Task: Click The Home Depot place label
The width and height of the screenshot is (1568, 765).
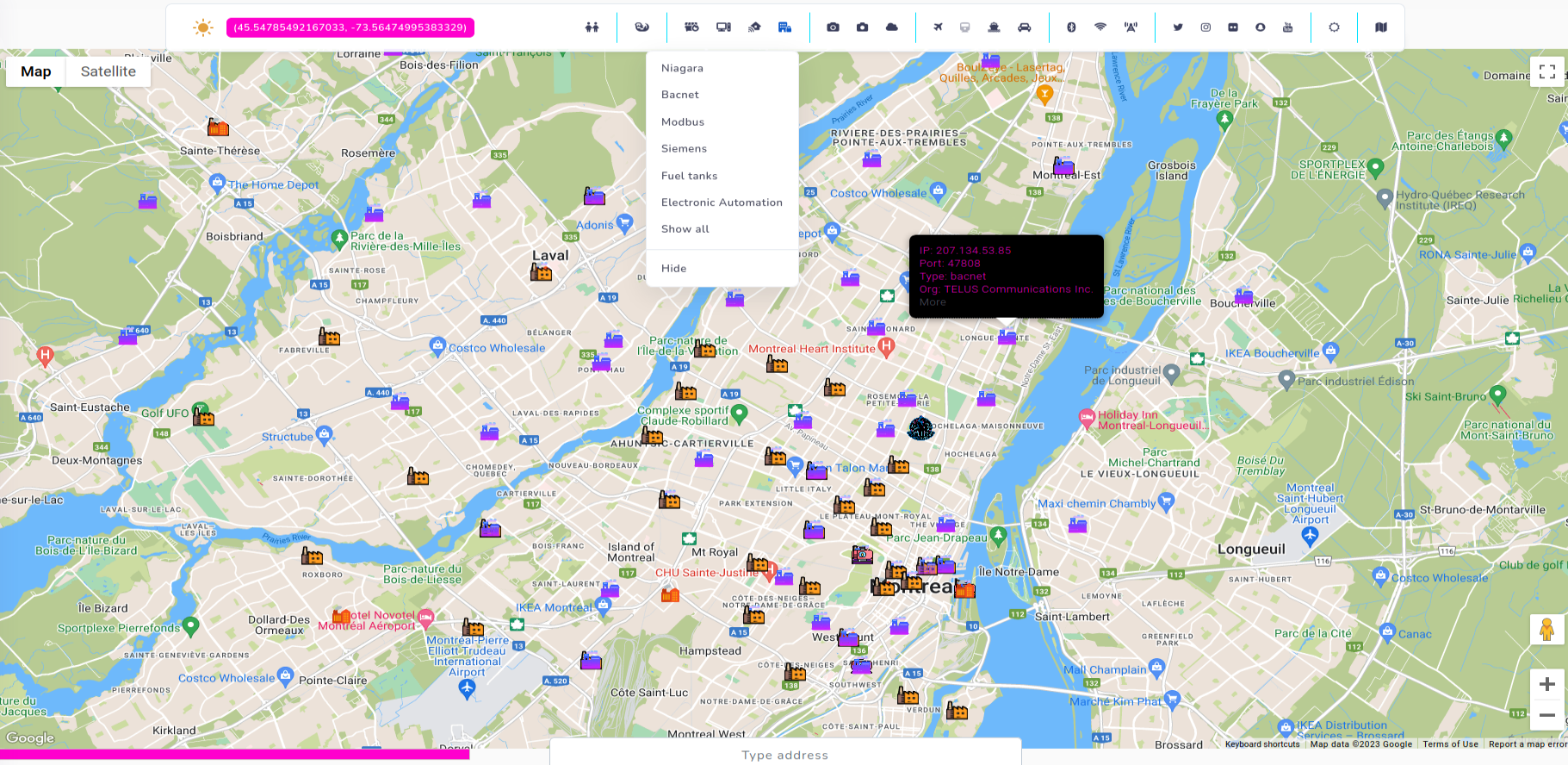Action: pos(273,184)
